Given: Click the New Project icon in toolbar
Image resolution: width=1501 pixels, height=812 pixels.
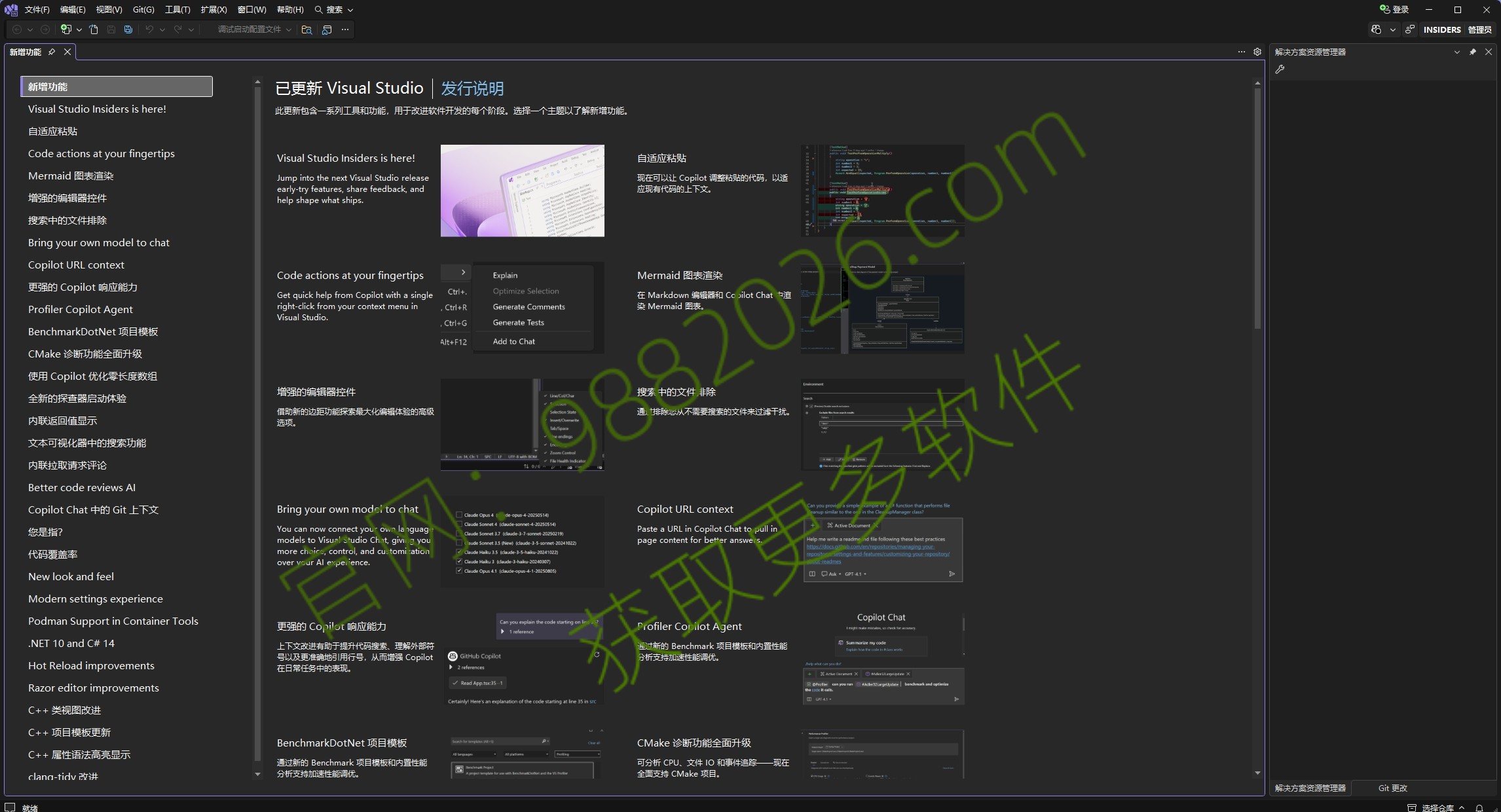Looking at the screenshot, I should [65, 29].
